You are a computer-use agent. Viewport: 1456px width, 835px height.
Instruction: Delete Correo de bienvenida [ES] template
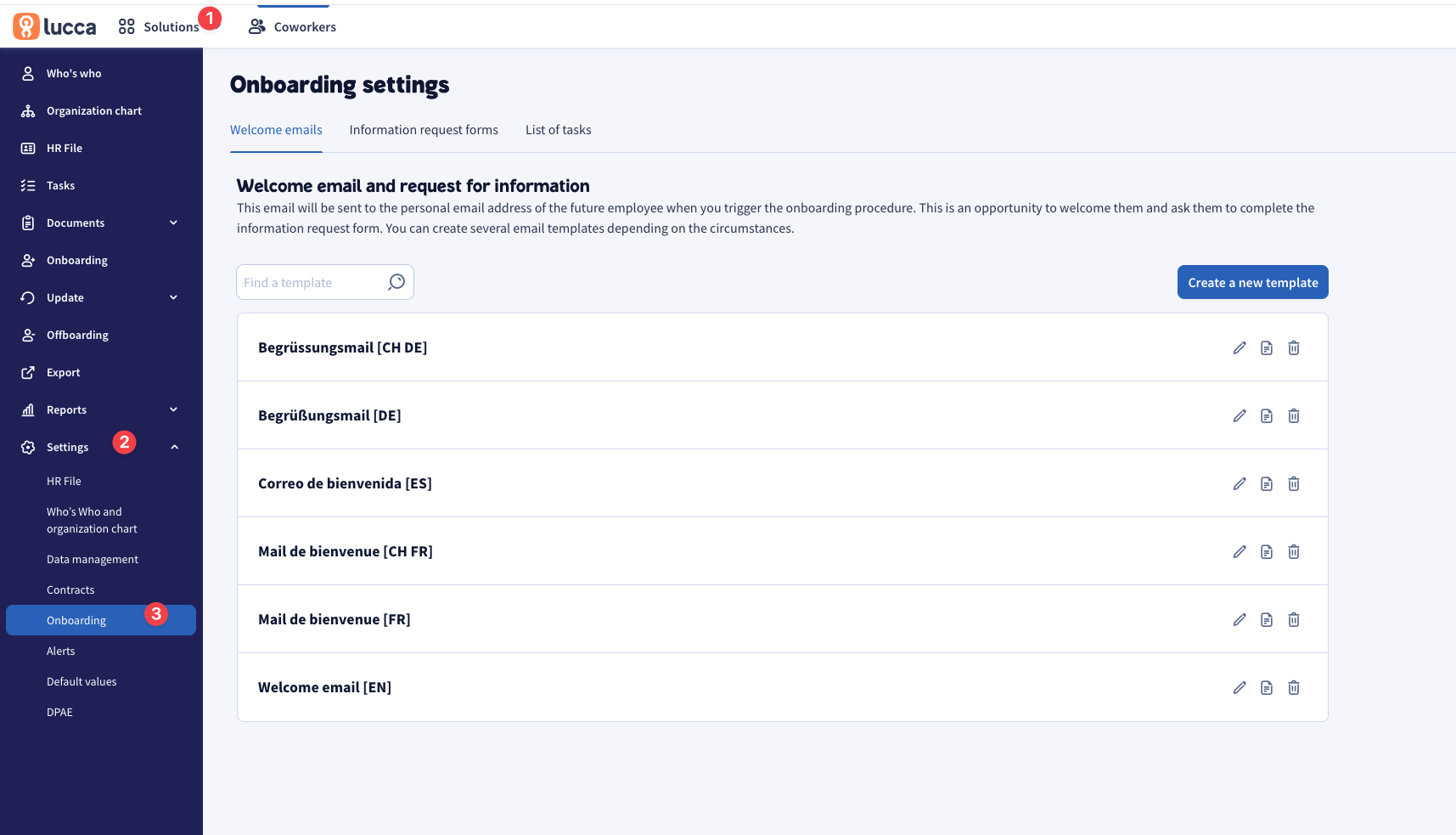tap(1294, 483)
